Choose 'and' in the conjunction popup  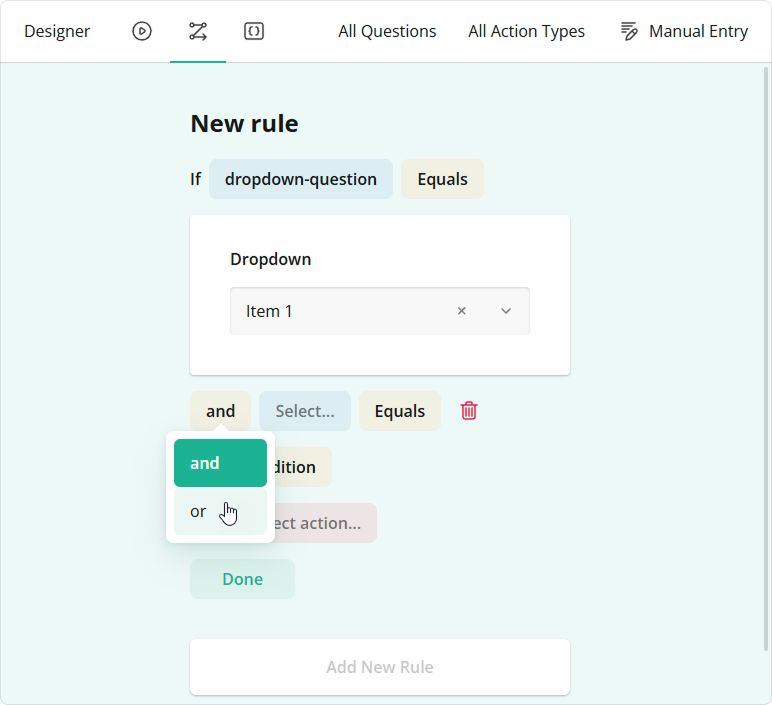coord(220,463)
